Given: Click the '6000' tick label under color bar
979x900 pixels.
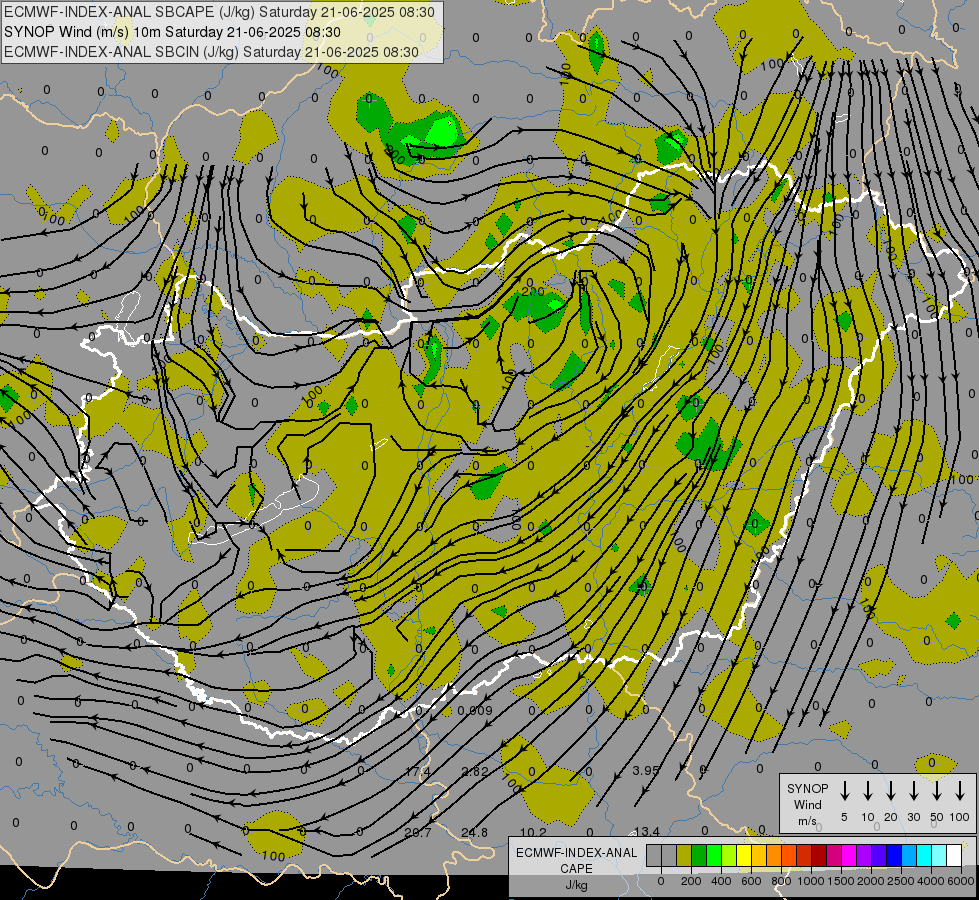Looking at the screenshot, I should (x=961, y=881).
